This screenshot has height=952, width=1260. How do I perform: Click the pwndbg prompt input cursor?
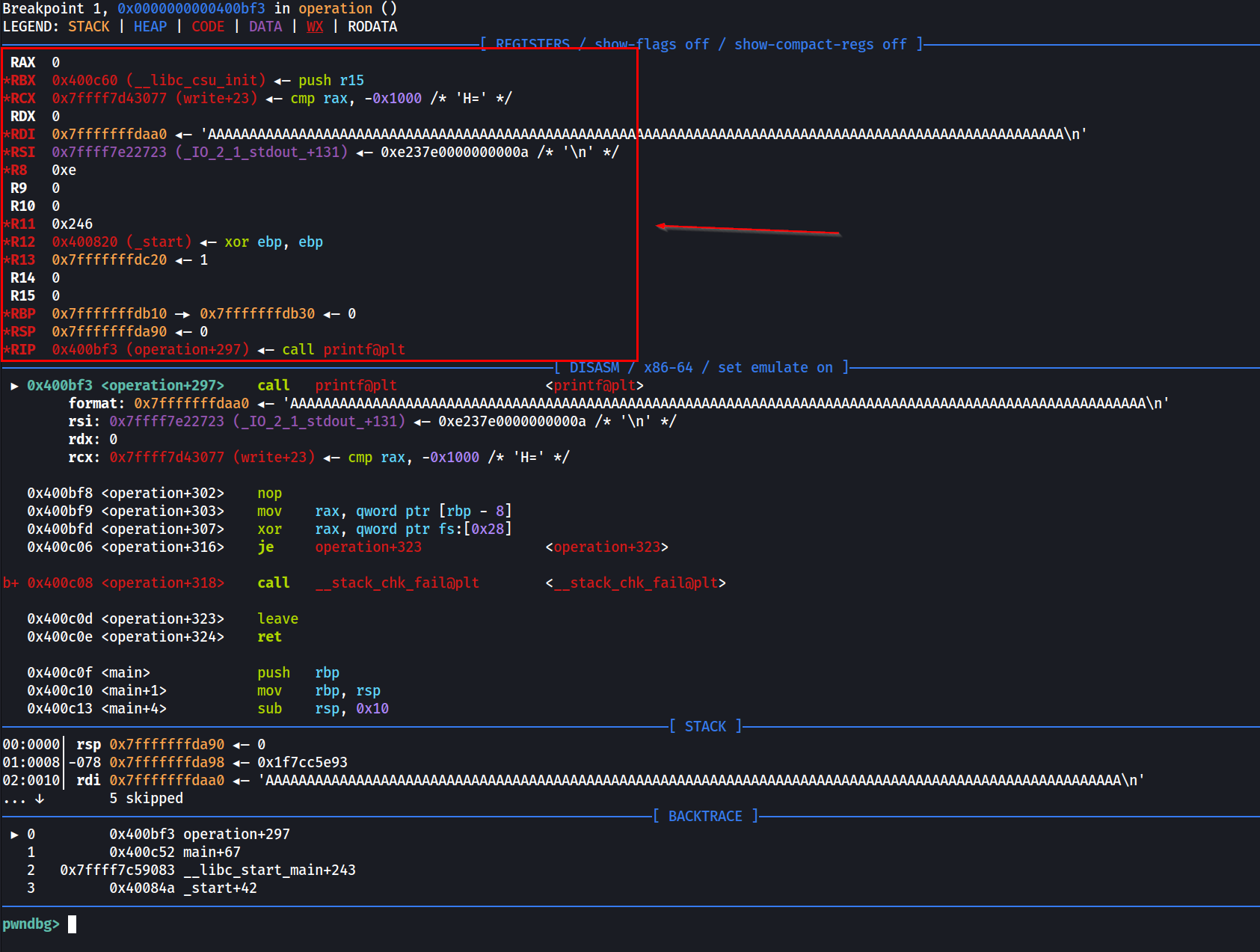(x=73, y=924)
